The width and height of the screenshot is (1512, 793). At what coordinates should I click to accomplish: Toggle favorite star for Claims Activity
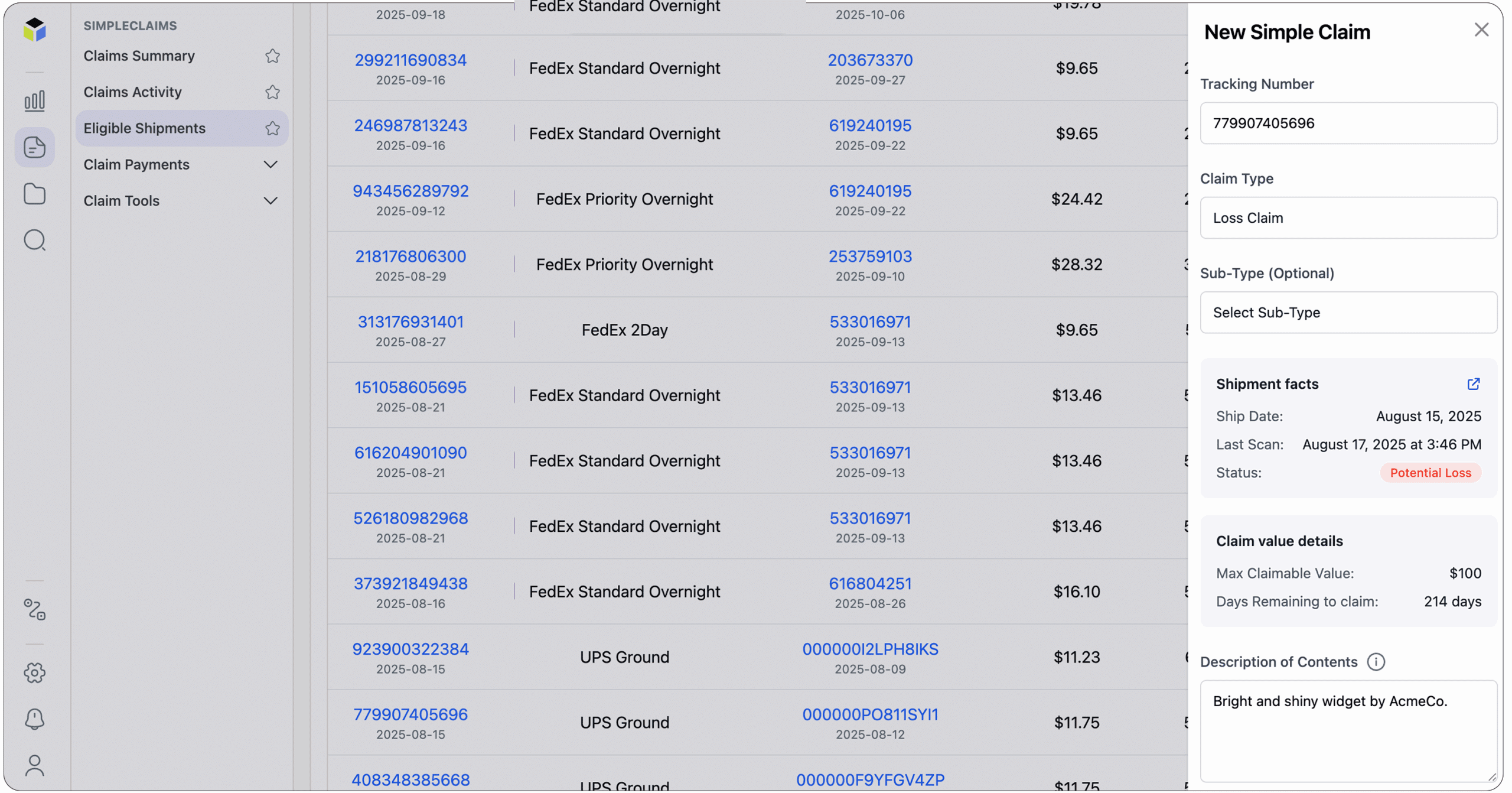coord(272,92)
